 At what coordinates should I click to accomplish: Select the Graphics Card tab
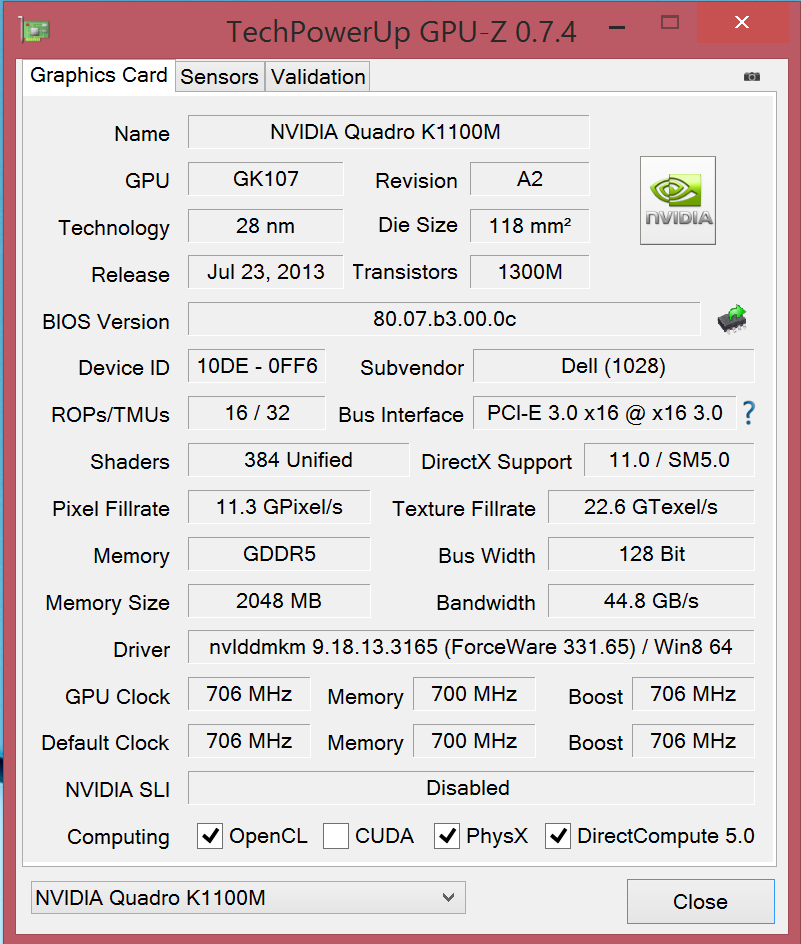click(x=99, y=76)
